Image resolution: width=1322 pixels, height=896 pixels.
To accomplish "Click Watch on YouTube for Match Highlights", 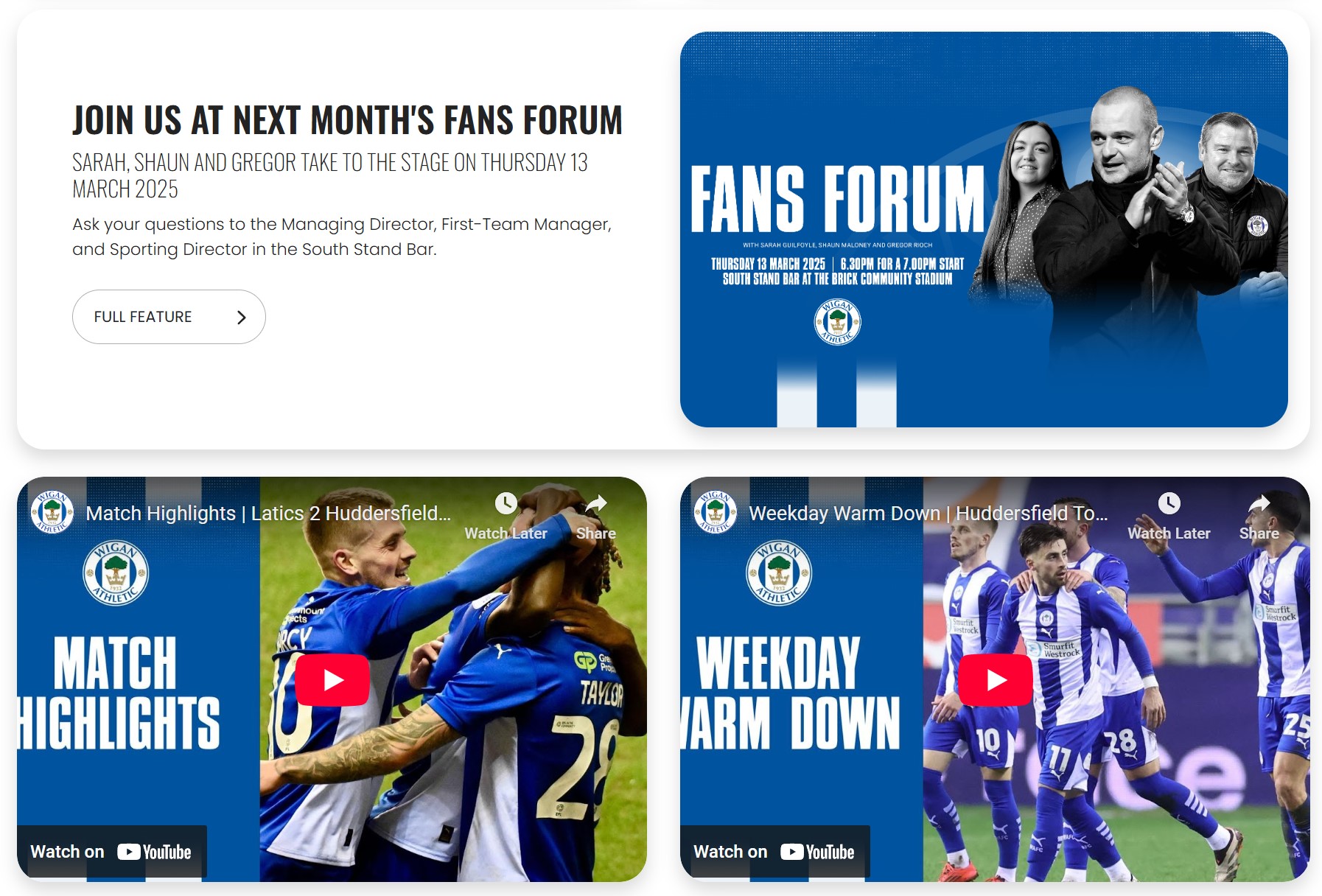I will click(111, 852).
